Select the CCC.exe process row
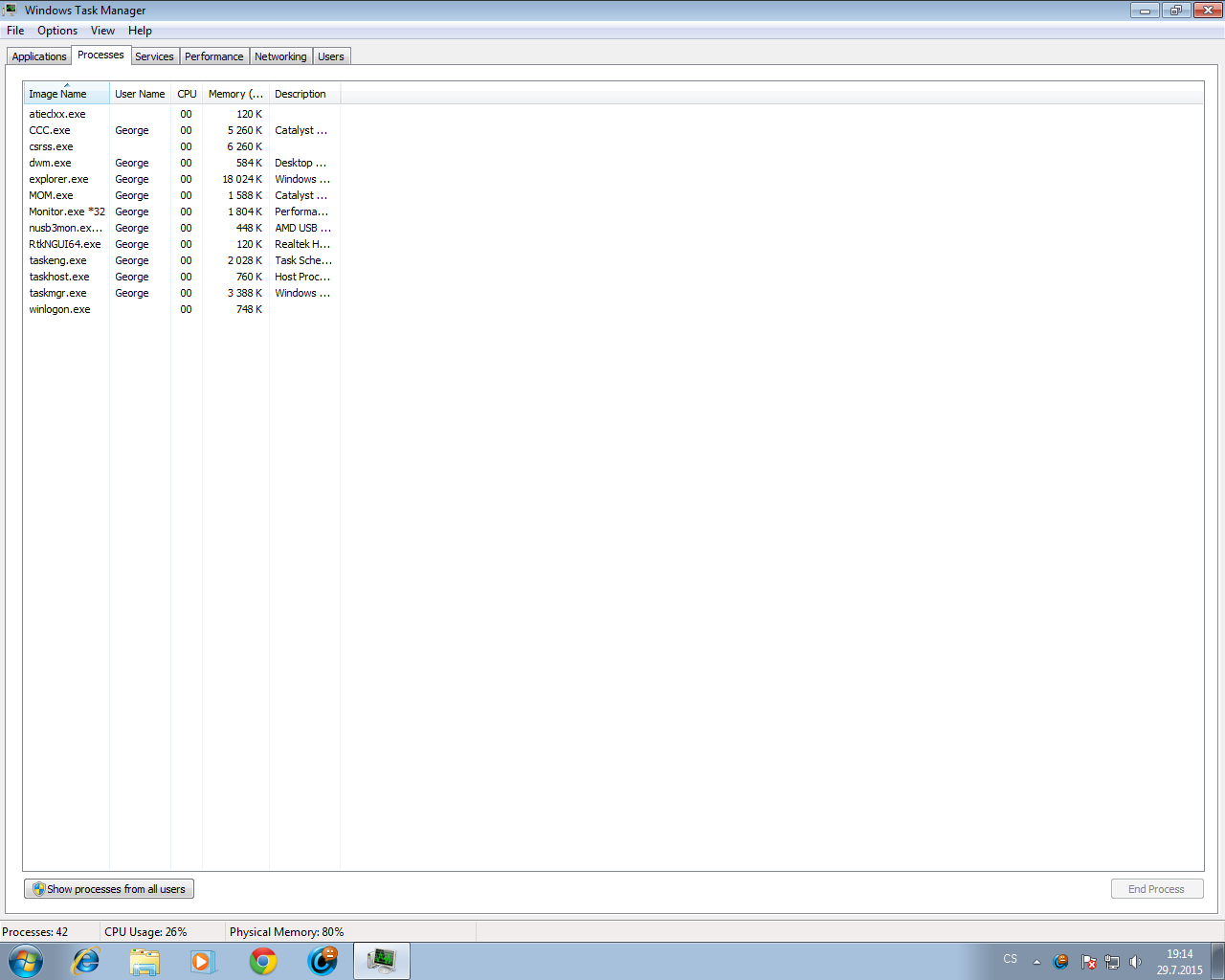The image size is (1225, 980). pyautogui.click(x=182, y=130)
